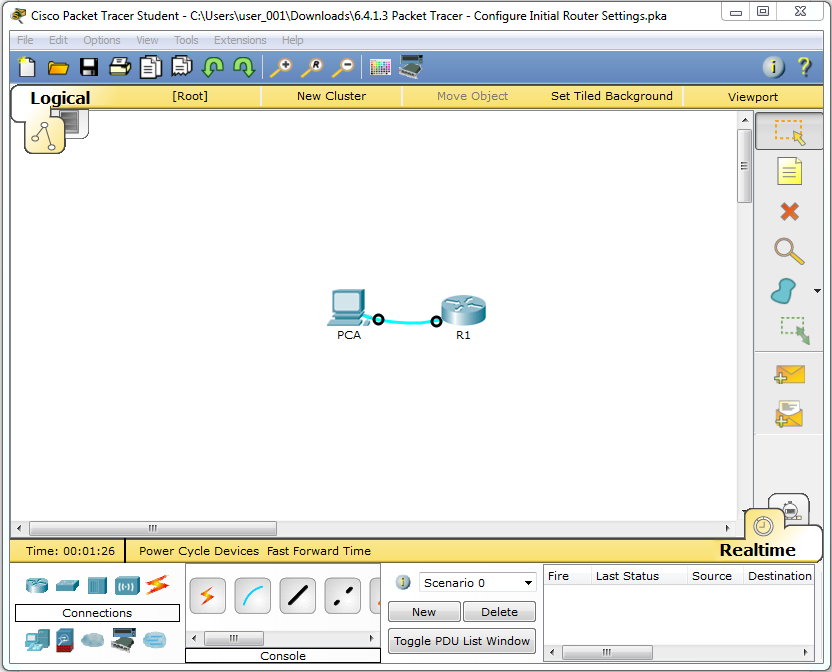
Task: Click the Delete scenario button
Action: pos(499,611)
